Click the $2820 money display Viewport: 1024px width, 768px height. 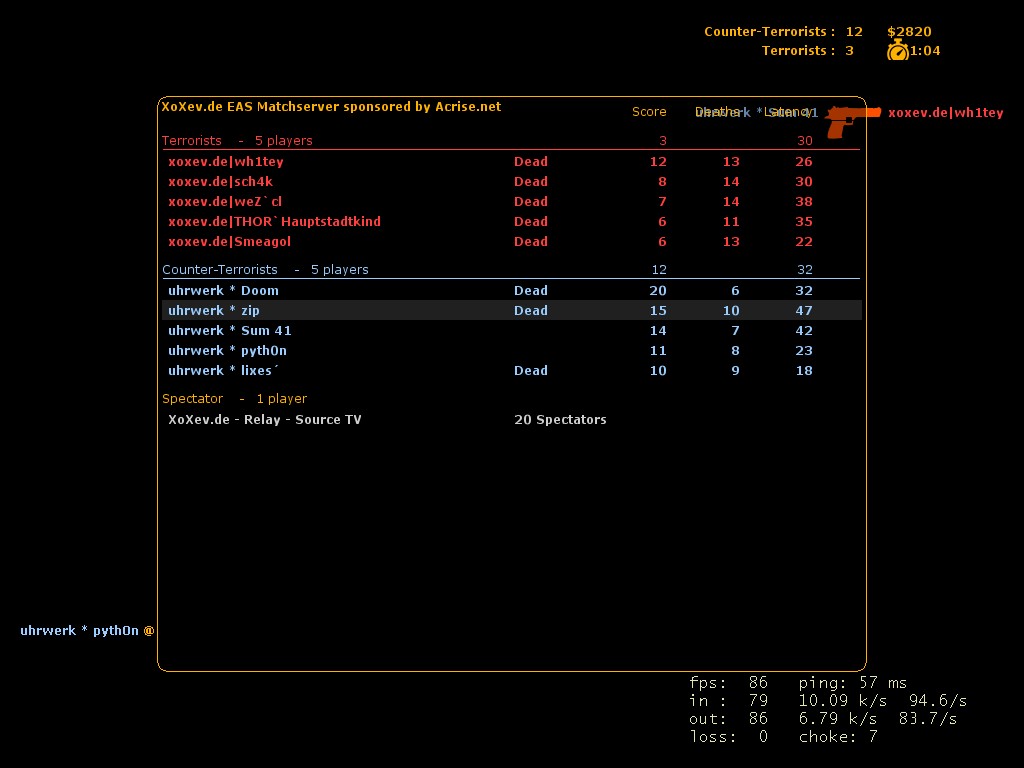click(x=909, y=32)
